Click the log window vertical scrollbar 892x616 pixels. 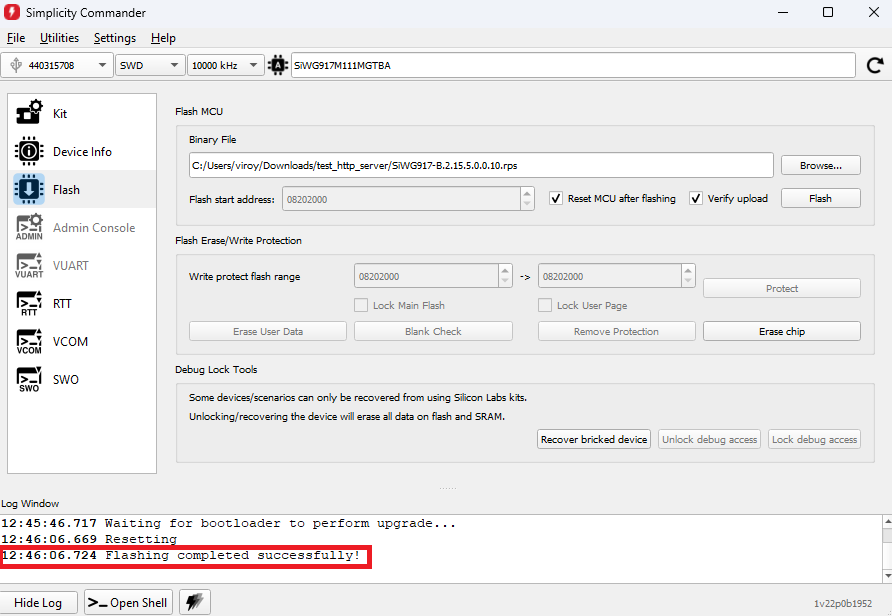tap(883, 548)
